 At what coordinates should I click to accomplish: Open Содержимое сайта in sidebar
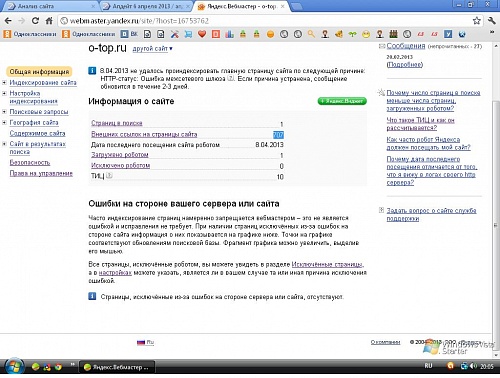point(37,133)
